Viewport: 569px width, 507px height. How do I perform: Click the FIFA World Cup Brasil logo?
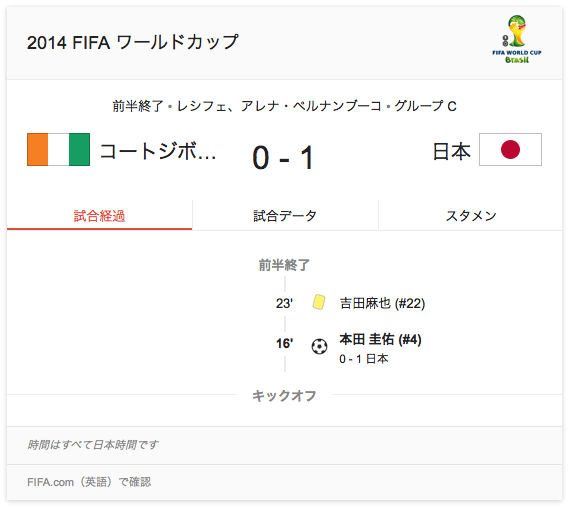pyautogui.click(x=516, y=40)
